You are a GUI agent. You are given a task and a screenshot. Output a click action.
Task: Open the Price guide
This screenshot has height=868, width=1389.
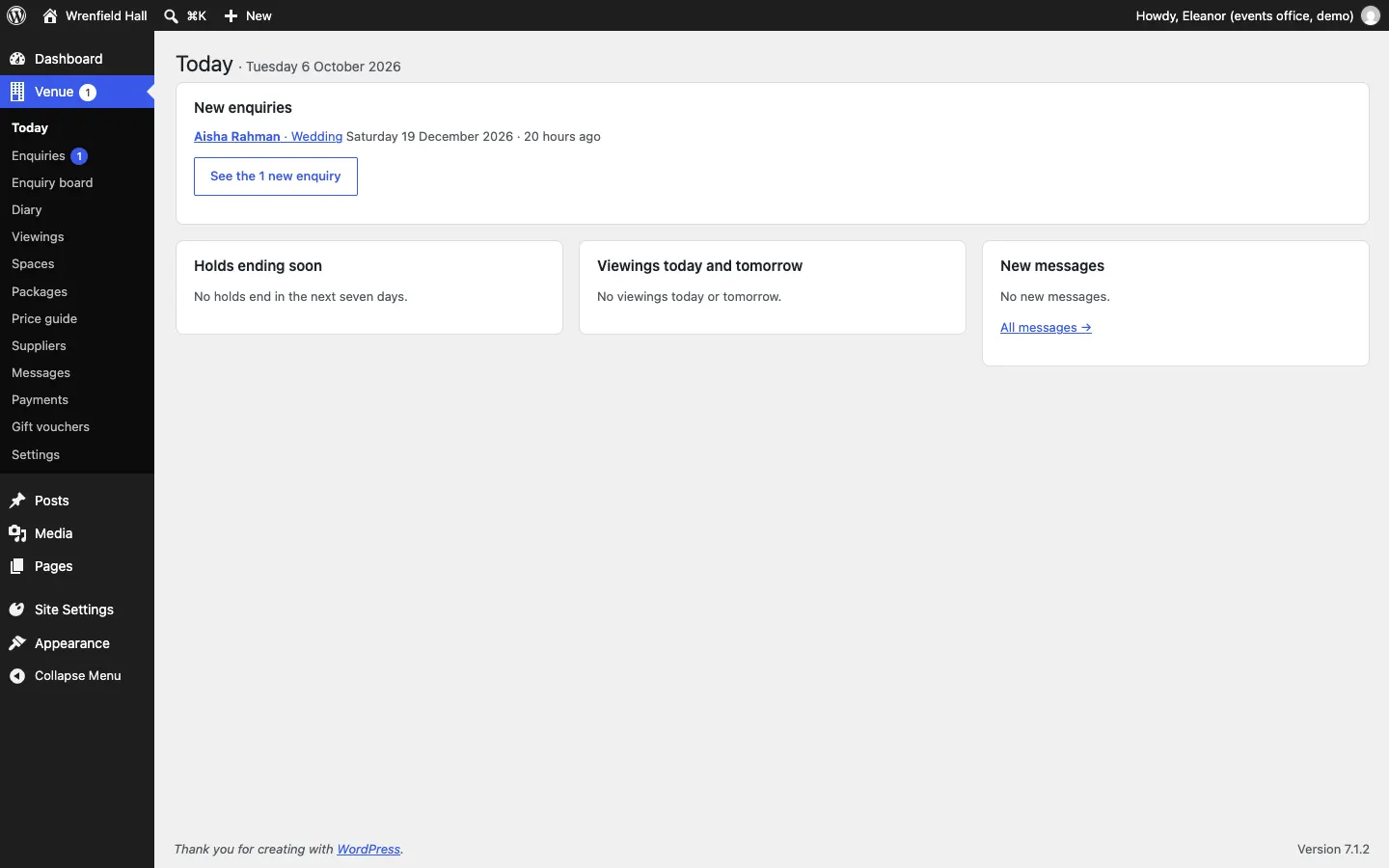click(x=44, y=319)
